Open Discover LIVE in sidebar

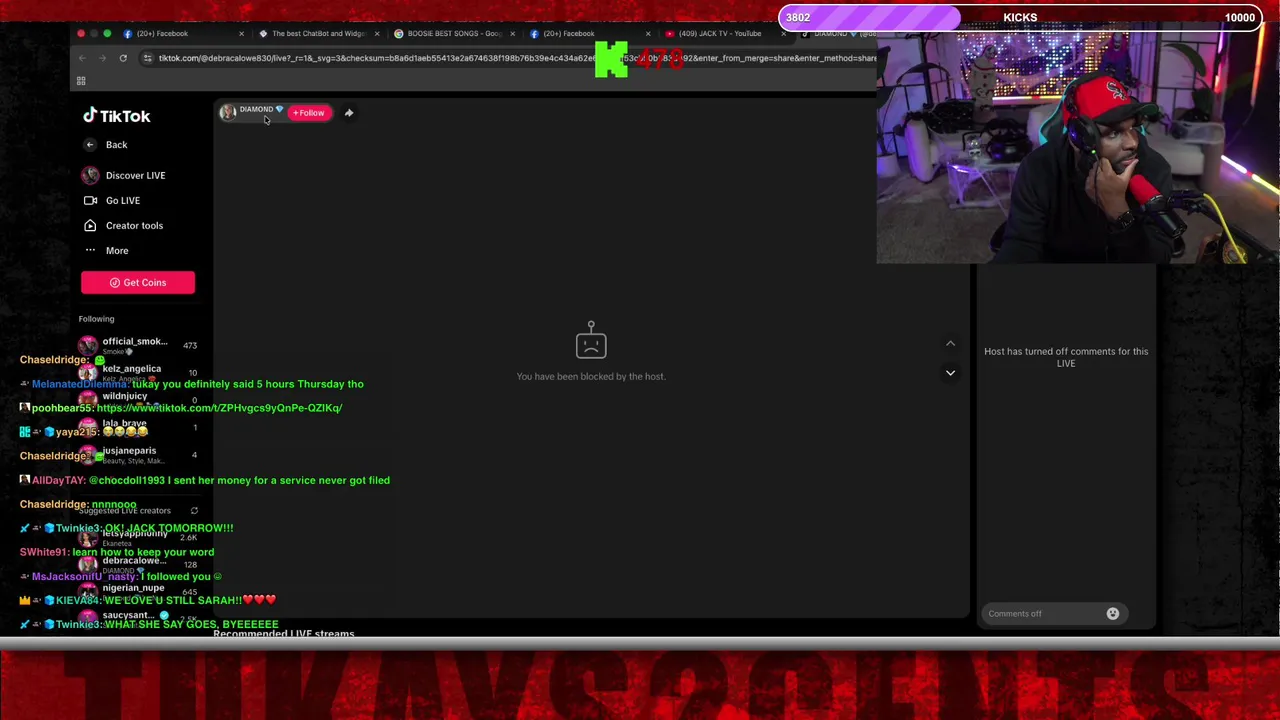coord(124,175)
